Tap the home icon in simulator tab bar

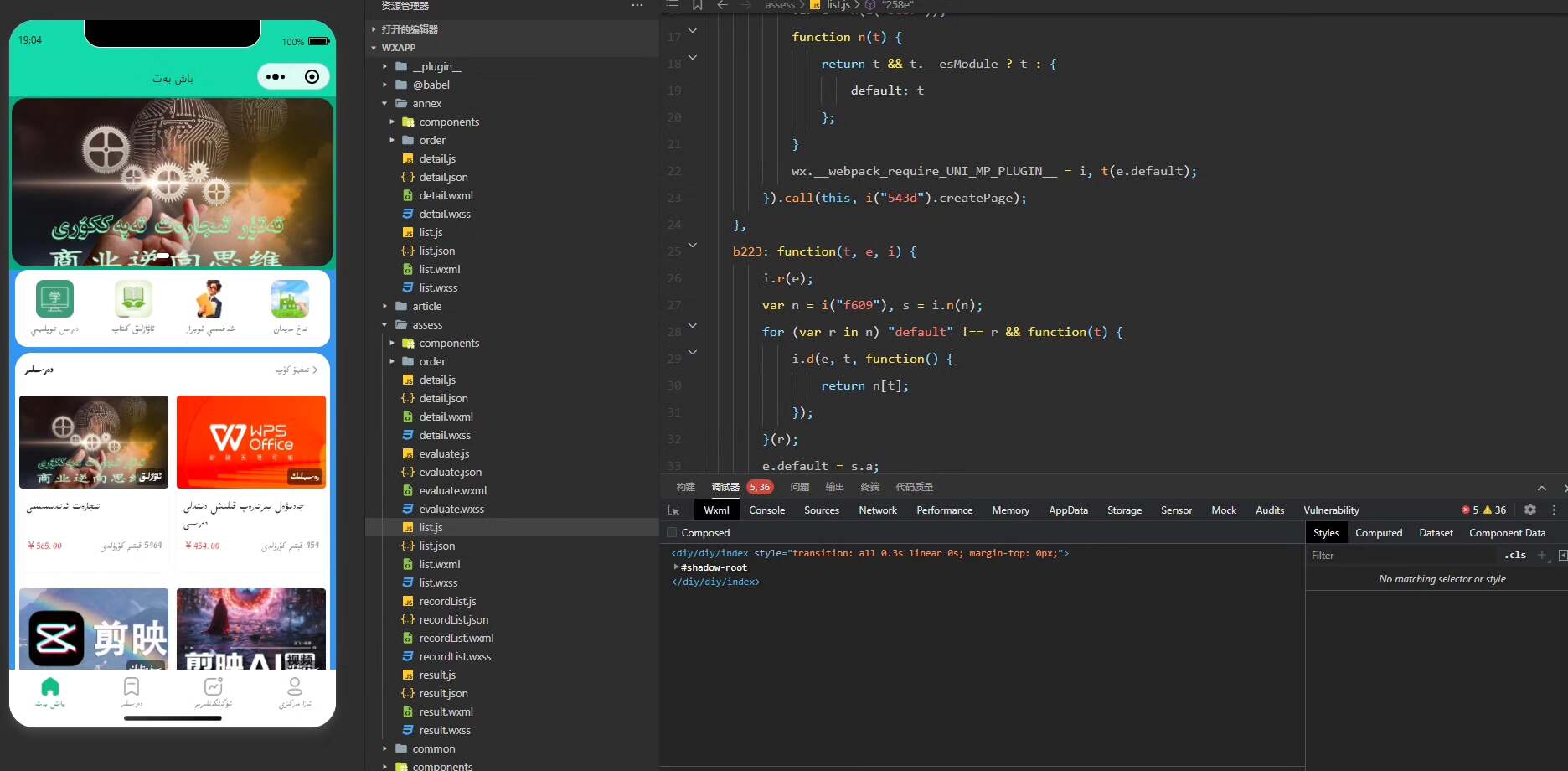pyautogui.click(x=50, y=687)
